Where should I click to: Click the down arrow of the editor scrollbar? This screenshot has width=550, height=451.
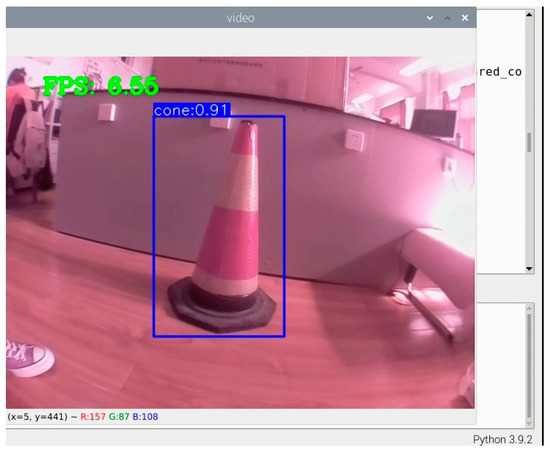529,269
